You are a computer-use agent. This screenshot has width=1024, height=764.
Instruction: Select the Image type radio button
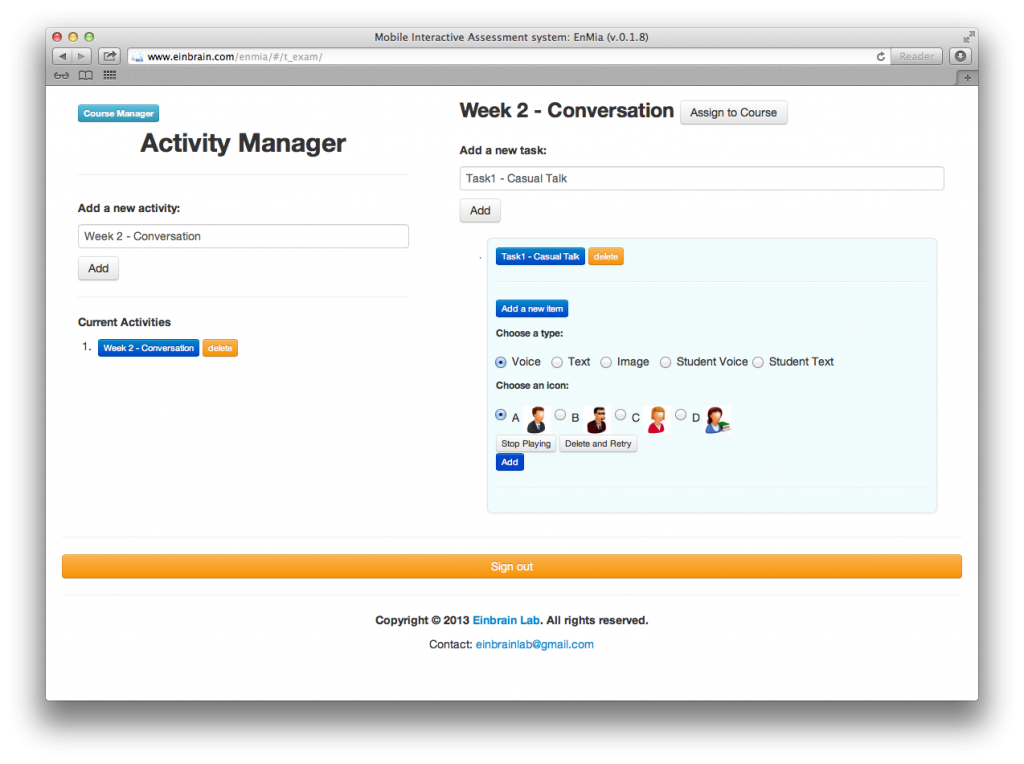[x=606, y=362]
